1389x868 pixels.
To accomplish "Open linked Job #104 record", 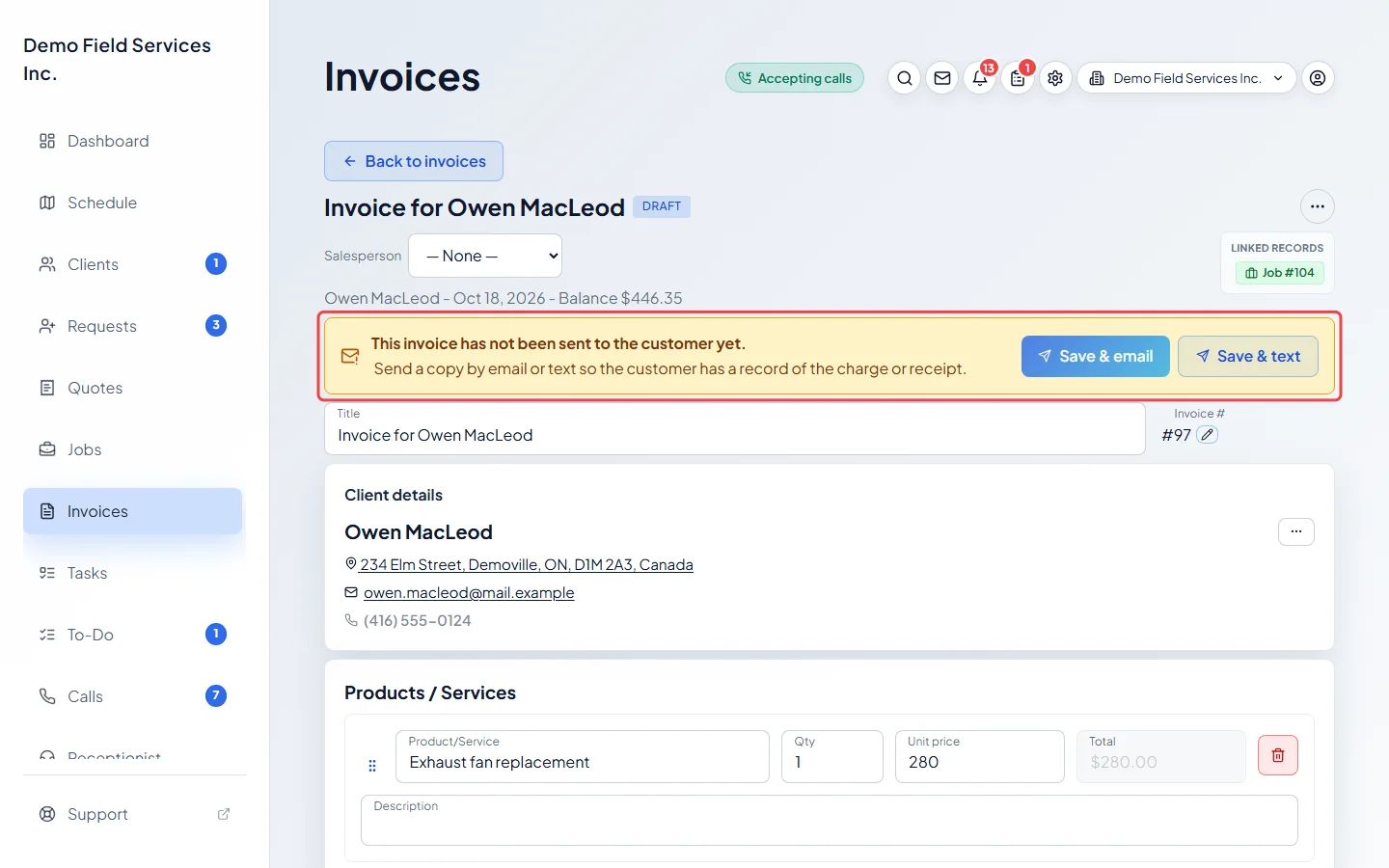I will point(1280,273).
